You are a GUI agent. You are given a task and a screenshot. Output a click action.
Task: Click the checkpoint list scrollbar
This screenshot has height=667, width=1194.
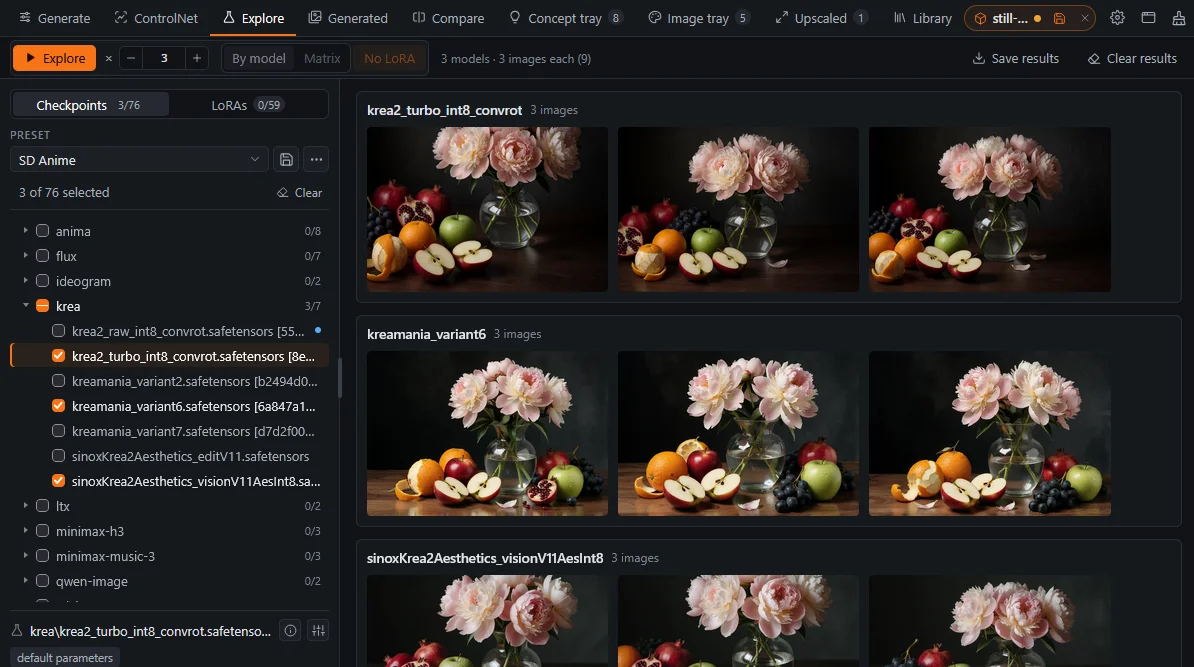[340, 378]
